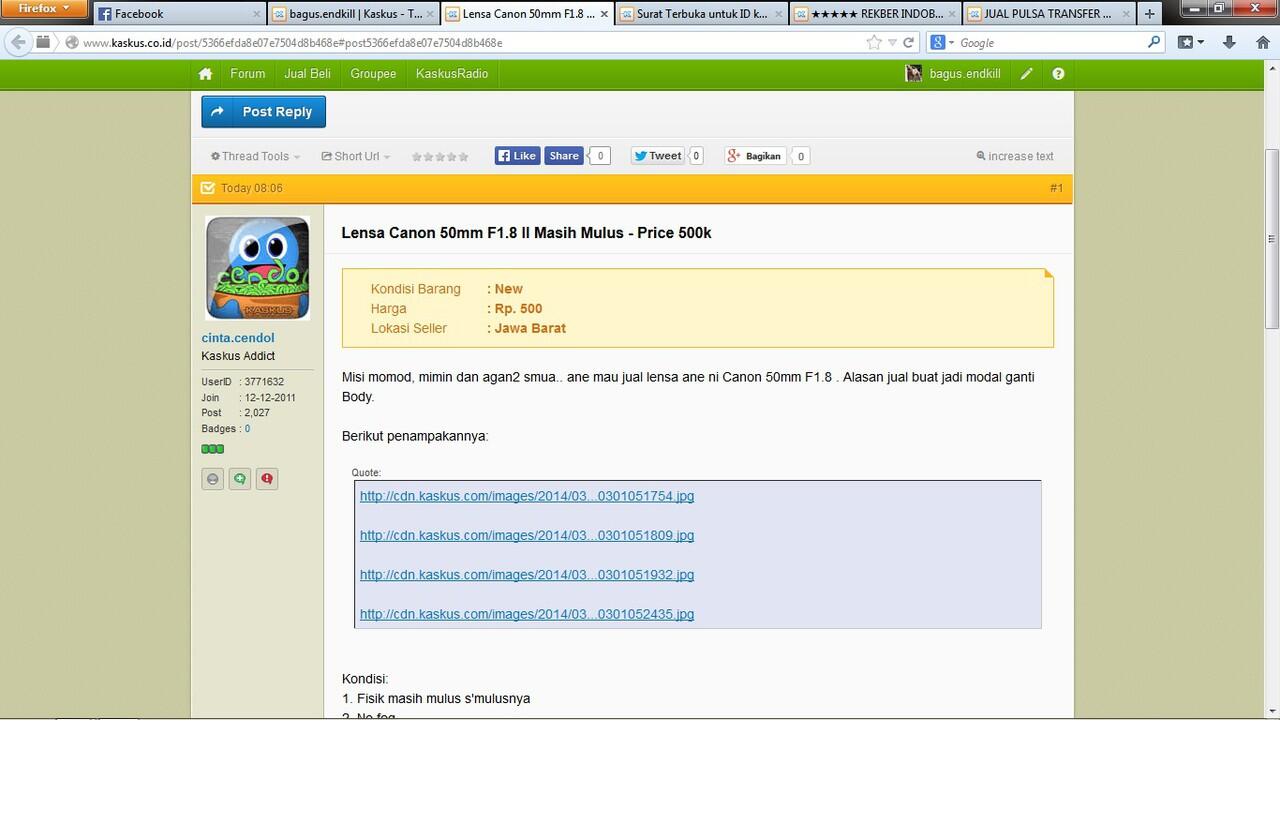Open the cinta.cendol avatar image
This screenshot has width=1280, height=824.
pyautogui.click(x=257, y=268)
